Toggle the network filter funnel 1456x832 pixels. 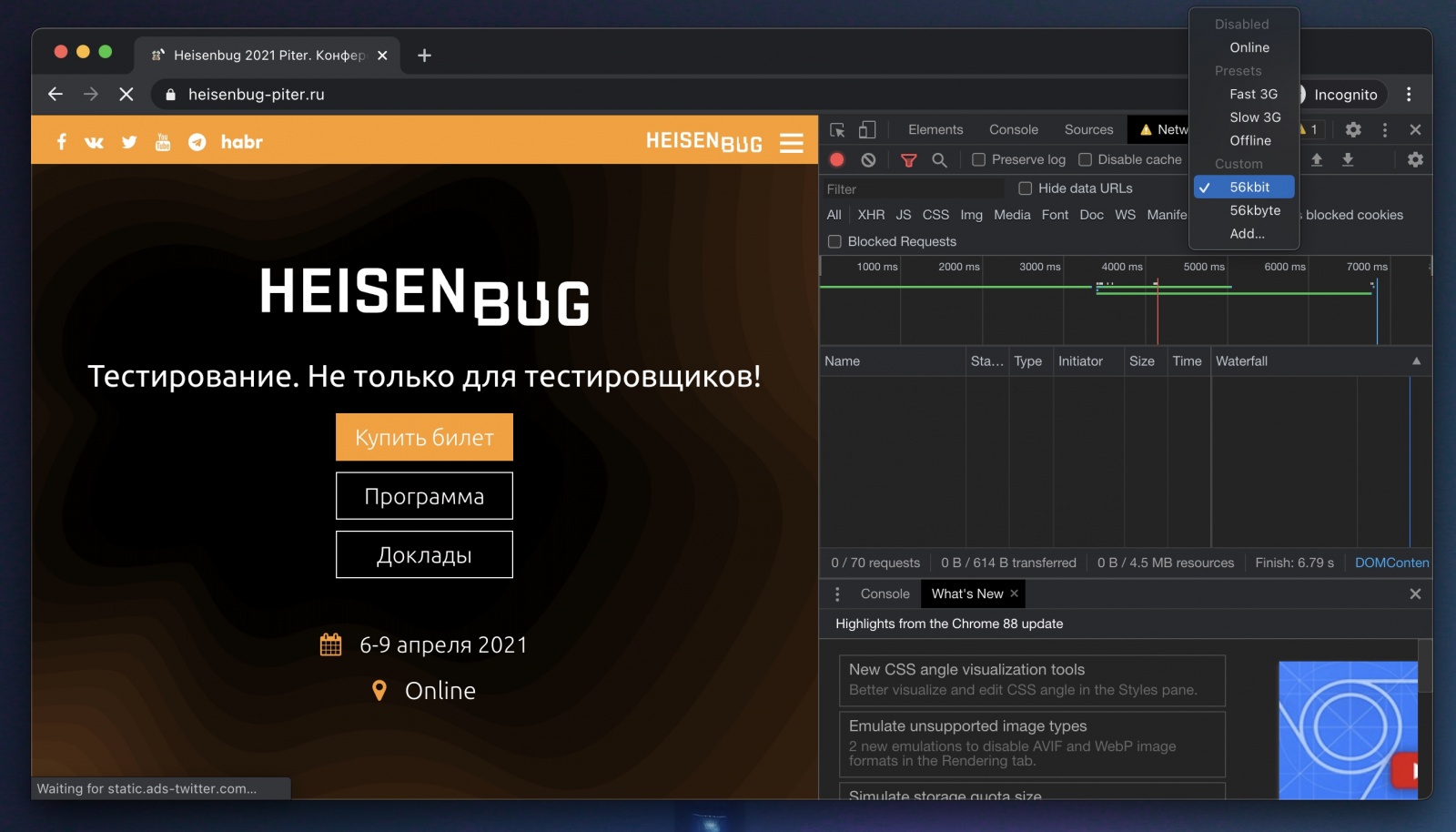pyautogui.click(x=908, y=160)
